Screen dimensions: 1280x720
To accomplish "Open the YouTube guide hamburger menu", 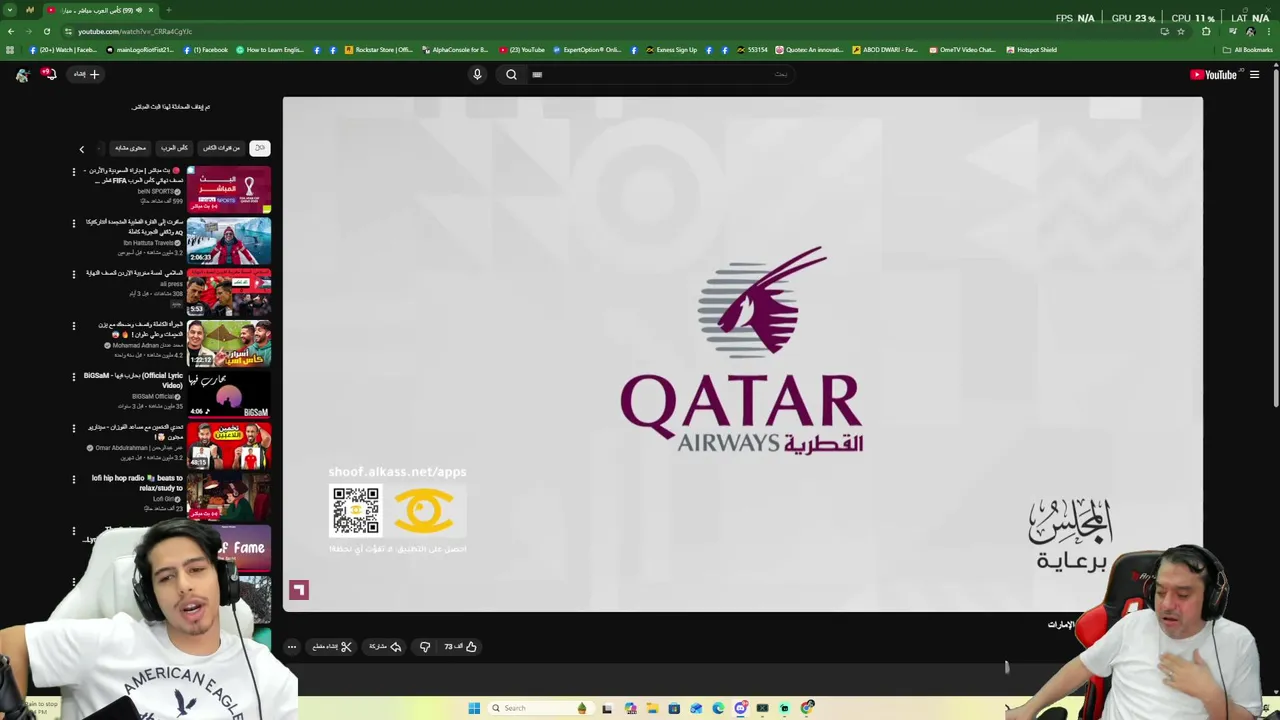I will 1254,74.
